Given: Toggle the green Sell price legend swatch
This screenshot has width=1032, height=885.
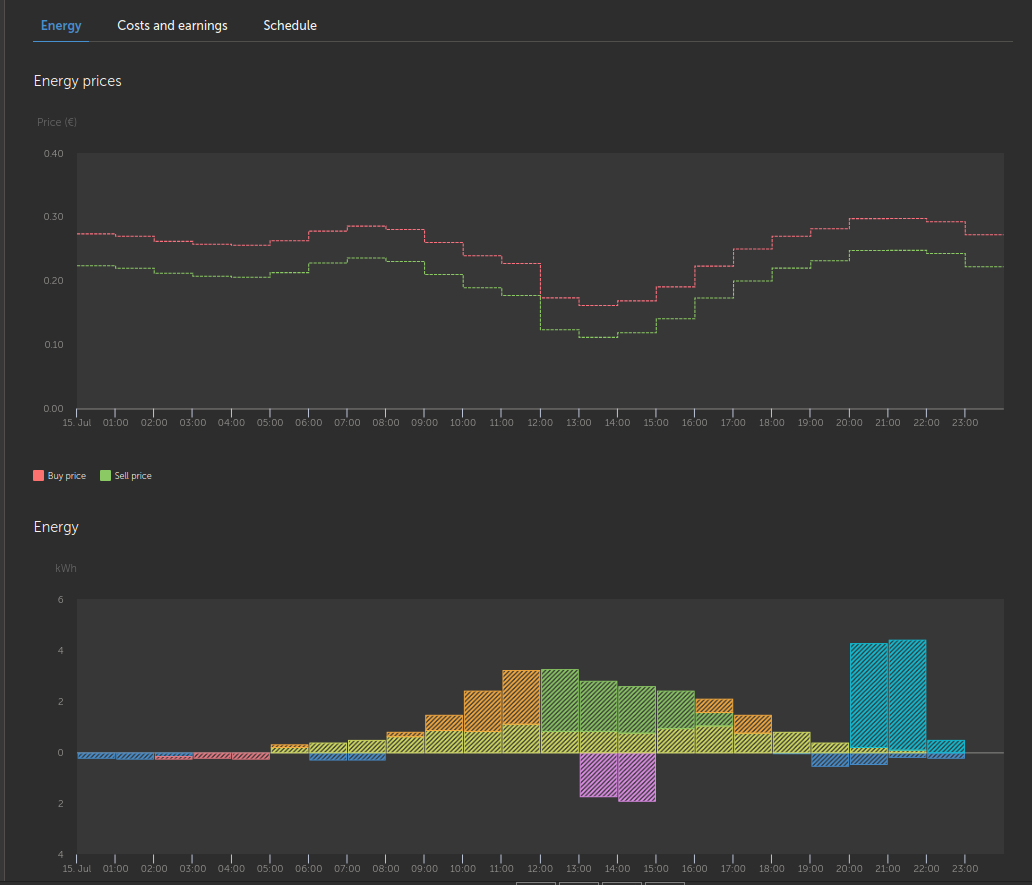Looking at the screenshot, I should (x=105, y=476).
